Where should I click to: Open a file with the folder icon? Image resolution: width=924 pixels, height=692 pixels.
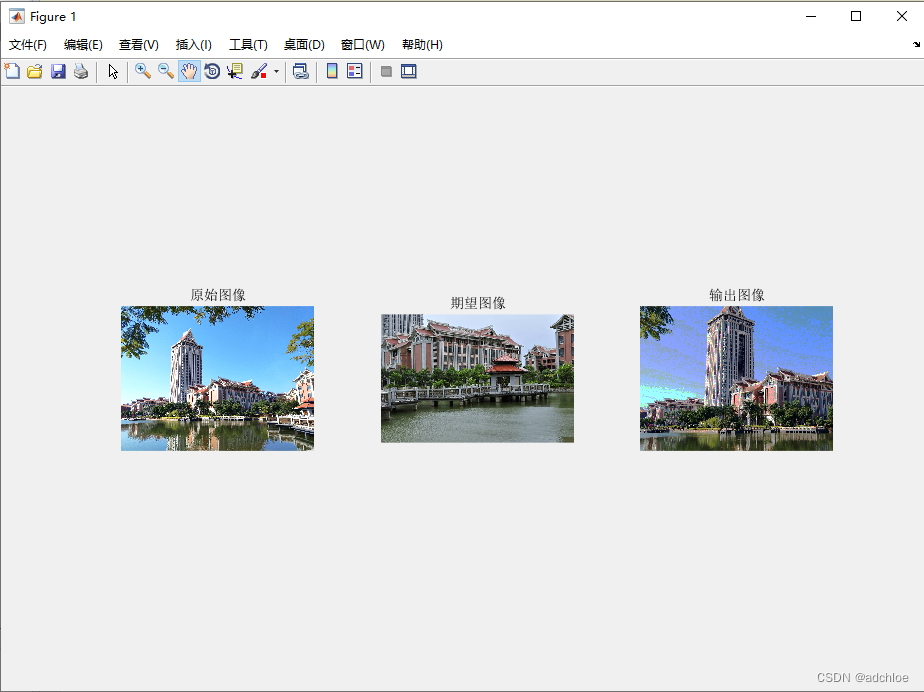35,71
